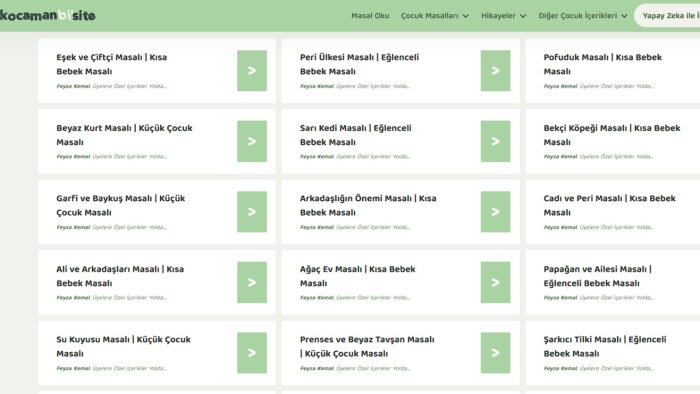Open Beyaz Kurt Masalı title link
Screen dimensions: 700x394
pyautogui.click(x=124, y=135)
